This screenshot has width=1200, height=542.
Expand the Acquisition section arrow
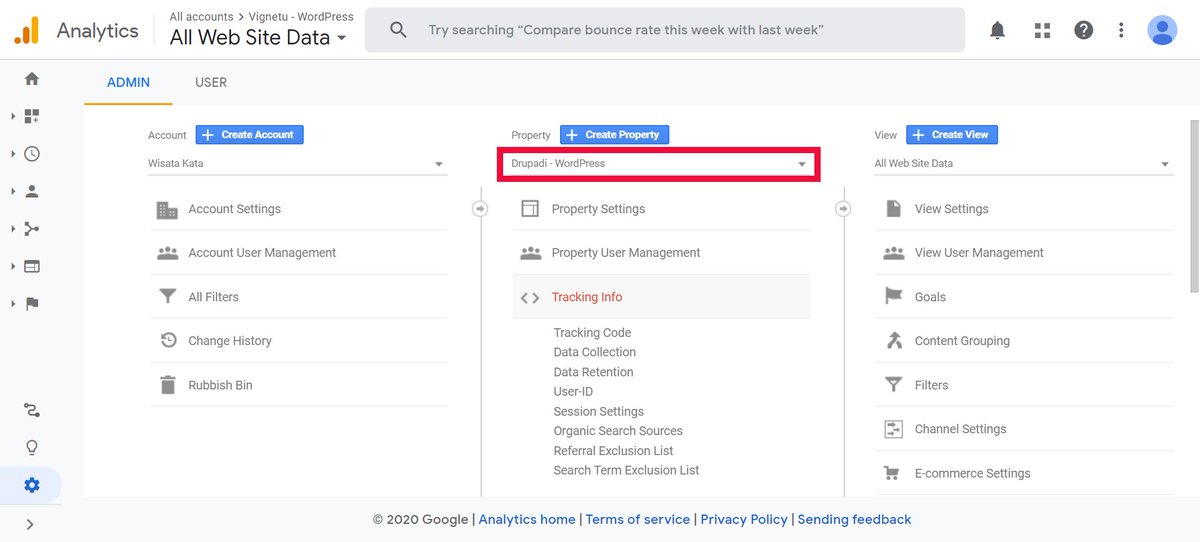(x=13, y=229)
